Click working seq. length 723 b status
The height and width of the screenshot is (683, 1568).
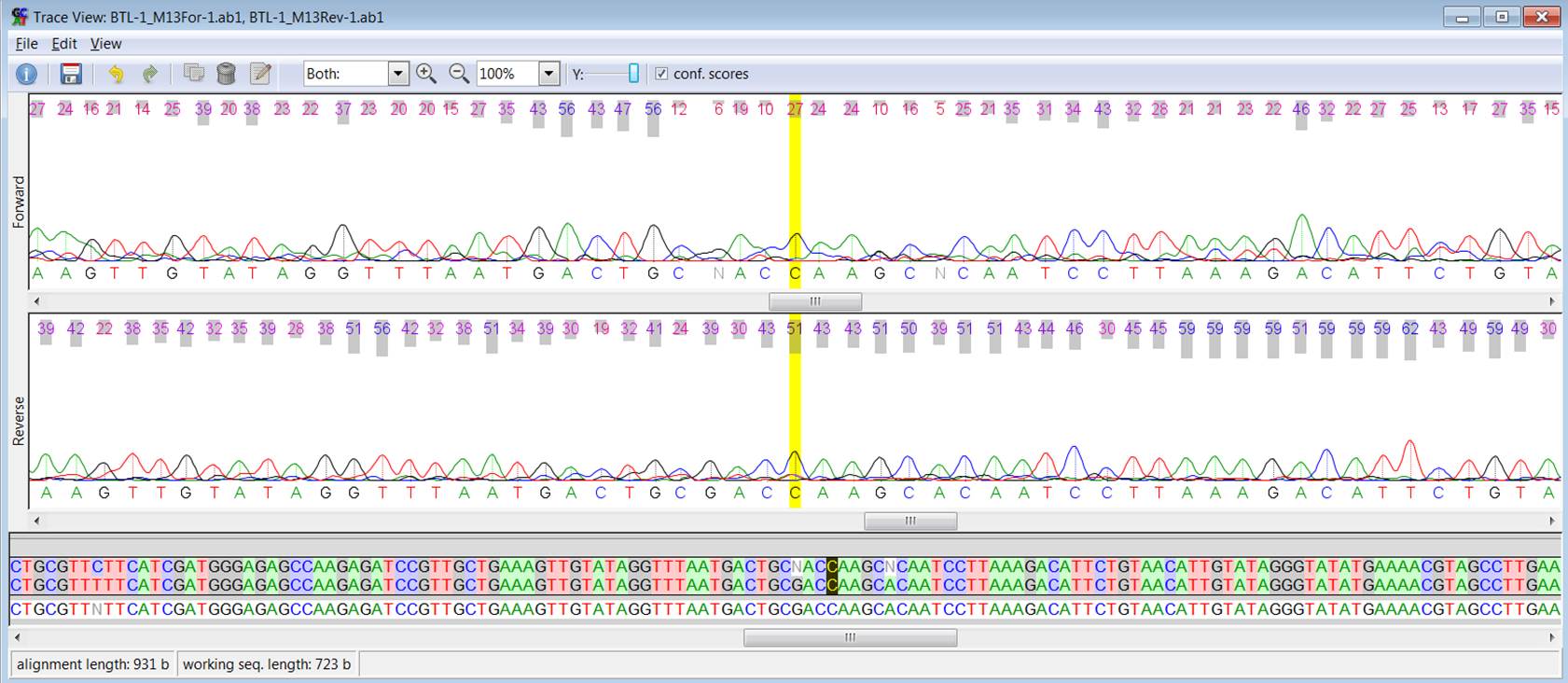[267, 664]
